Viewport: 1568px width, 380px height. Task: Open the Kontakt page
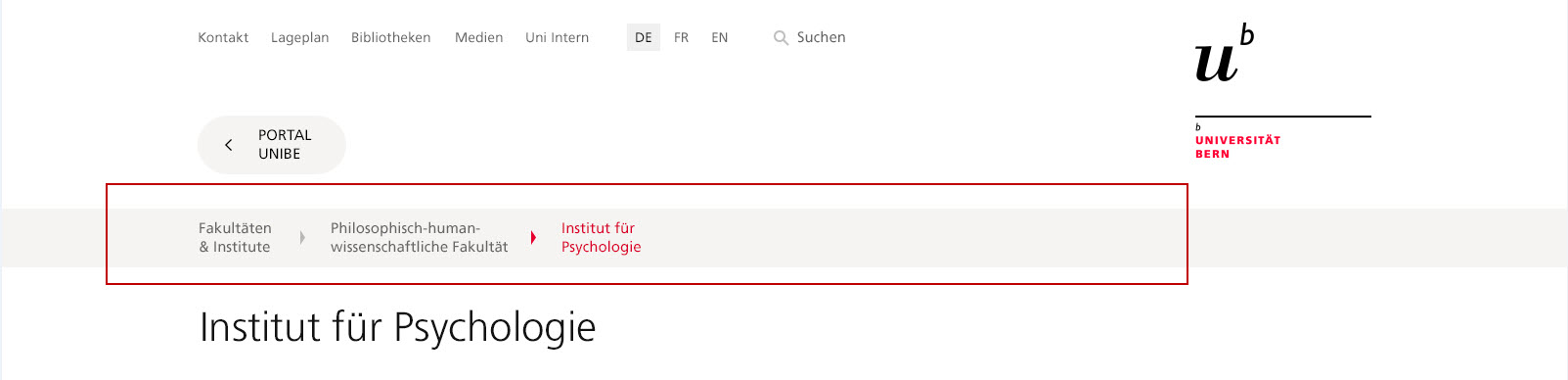(223, 37)
